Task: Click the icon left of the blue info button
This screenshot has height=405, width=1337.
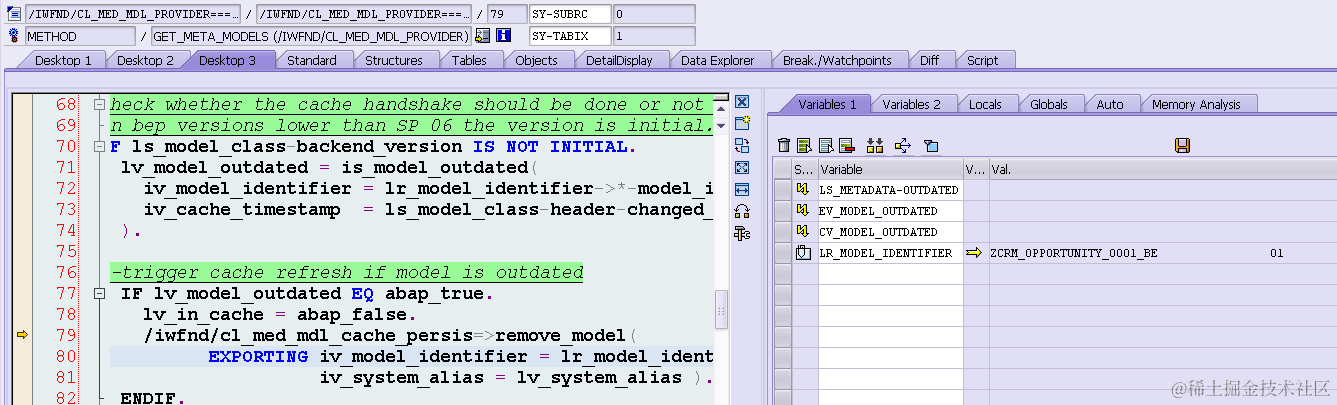Action: 483,36
